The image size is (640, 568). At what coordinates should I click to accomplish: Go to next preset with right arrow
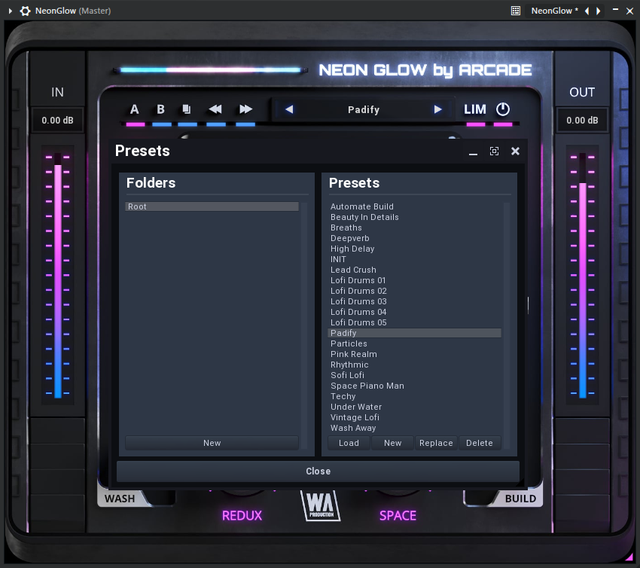point(437,110)
